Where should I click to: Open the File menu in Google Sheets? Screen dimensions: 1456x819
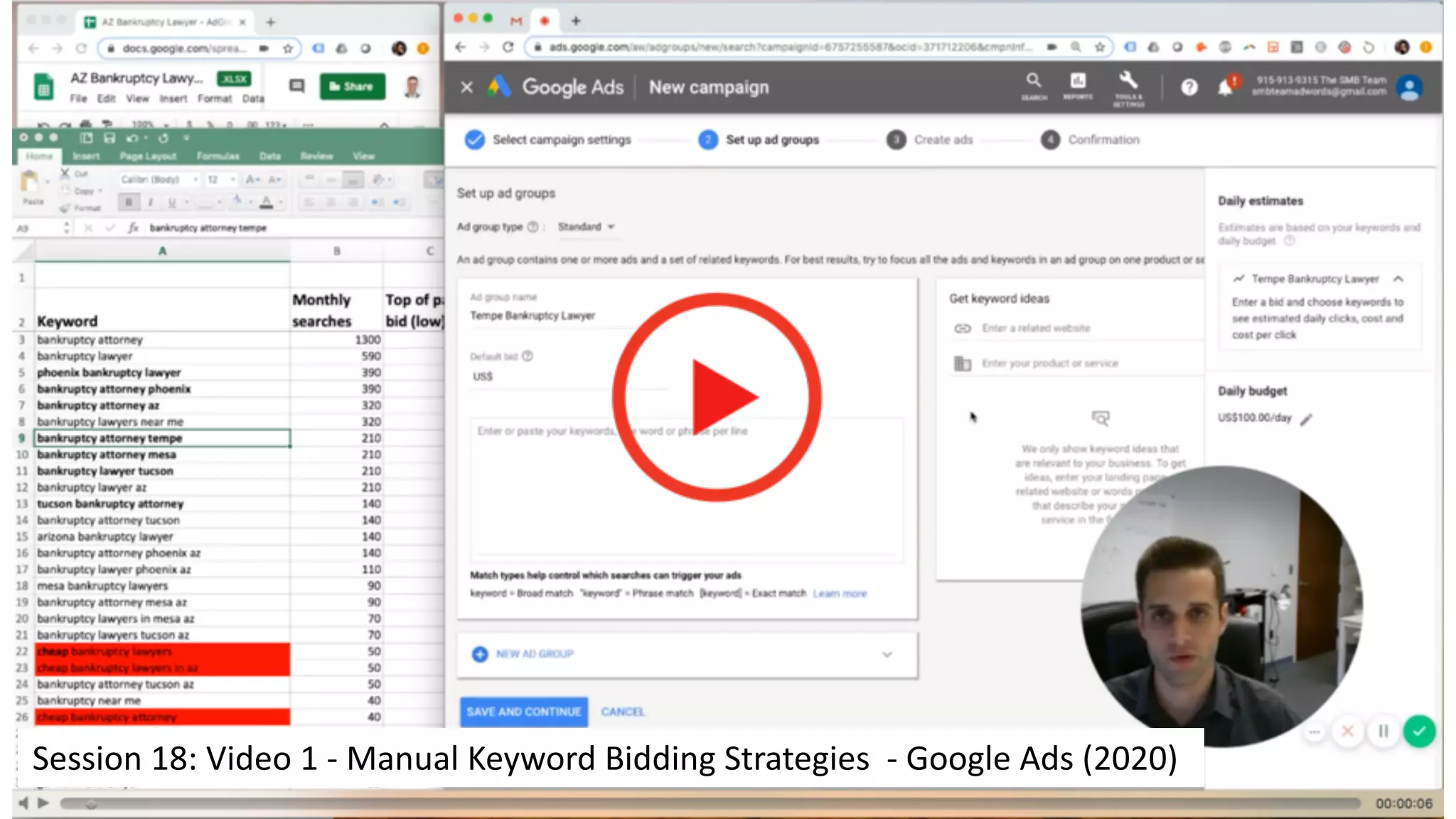click(78, 99)
